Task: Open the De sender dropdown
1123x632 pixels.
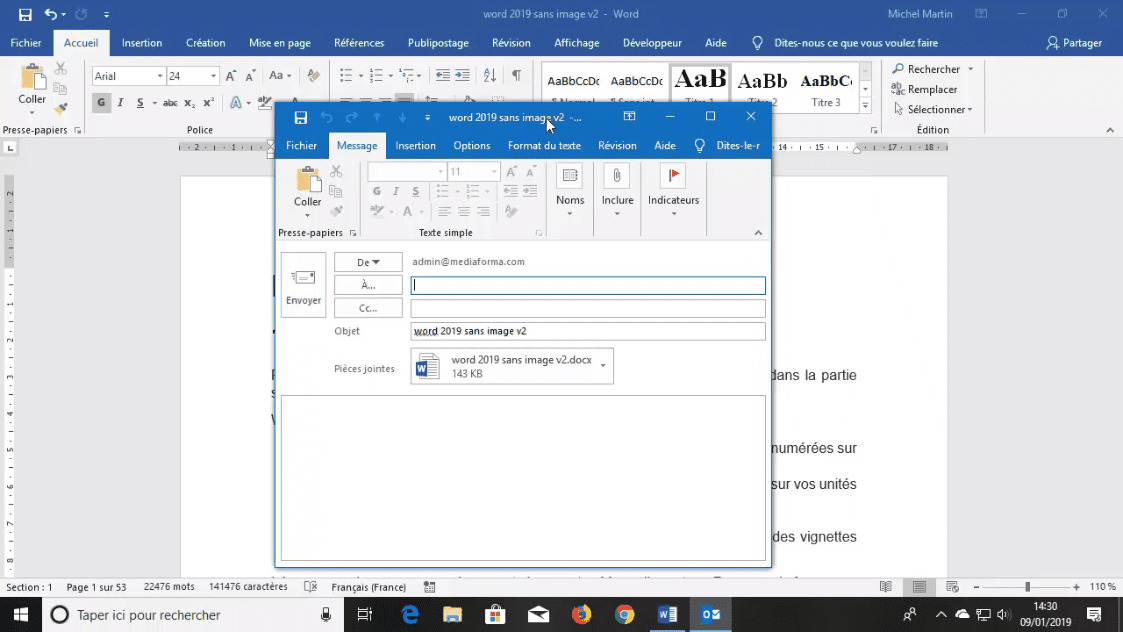Action: 367,261
